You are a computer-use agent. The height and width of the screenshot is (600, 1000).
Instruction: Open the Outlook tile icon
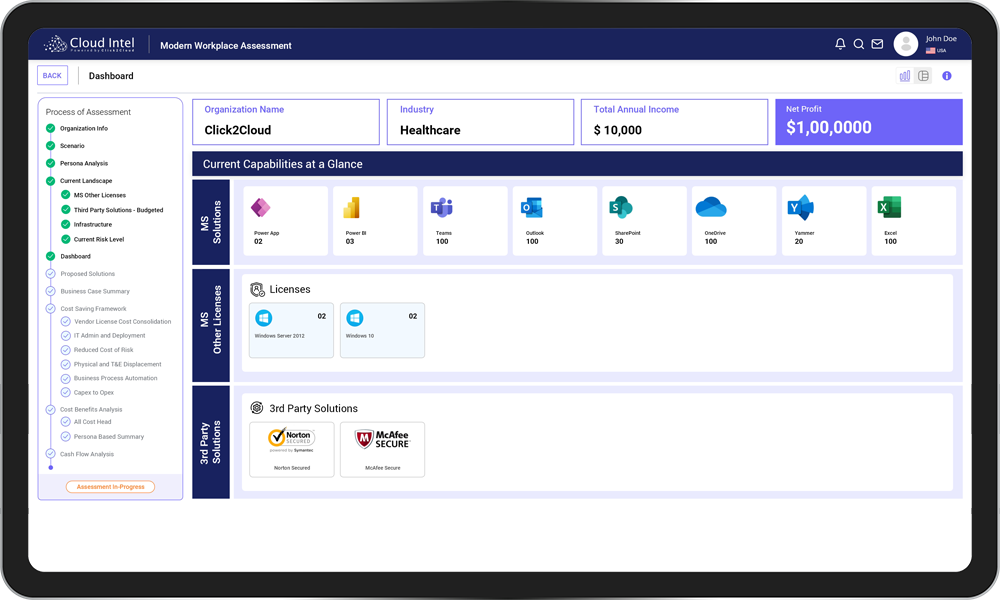pyautogui.click(x=531, y=207)
